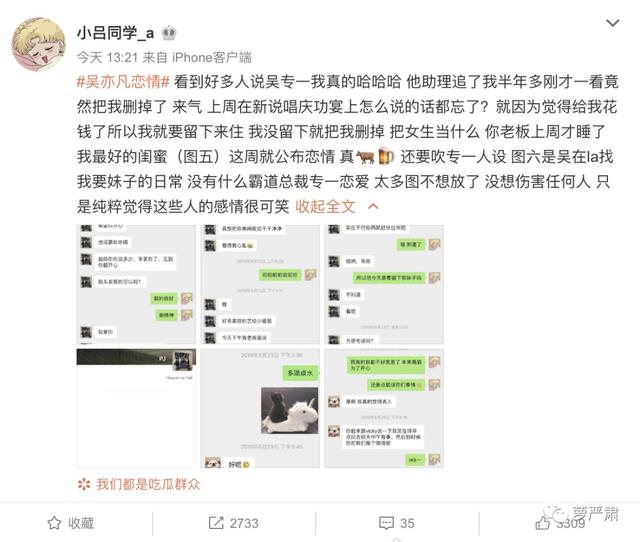The height and width of the screenshot is (542, 640).
Task: Open the comments icon showing 35
Action: click(386, 523)
